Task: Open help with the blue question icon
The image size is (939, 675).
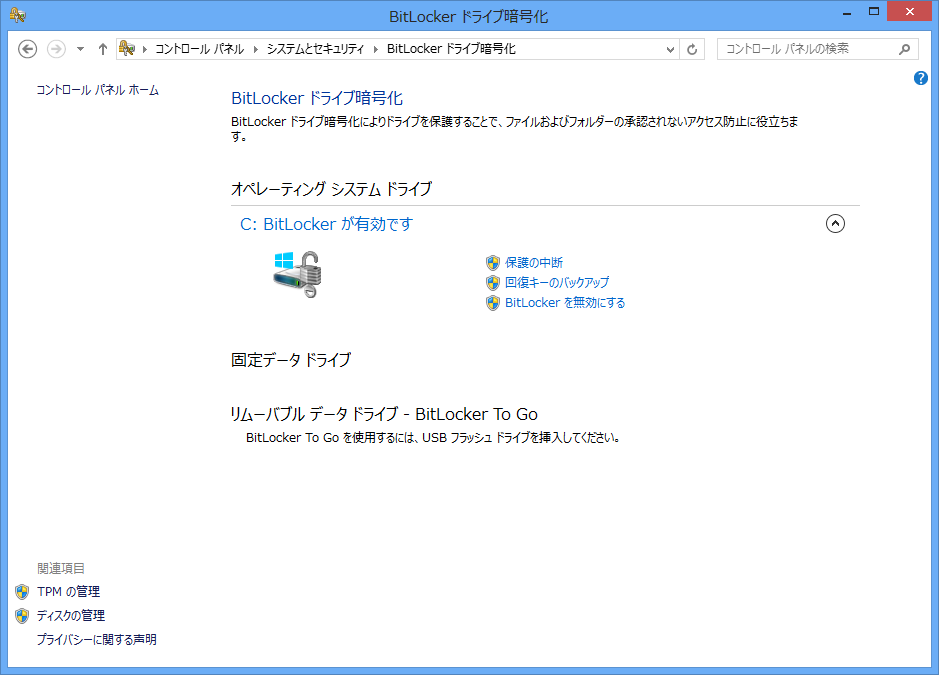Action: 920,78
